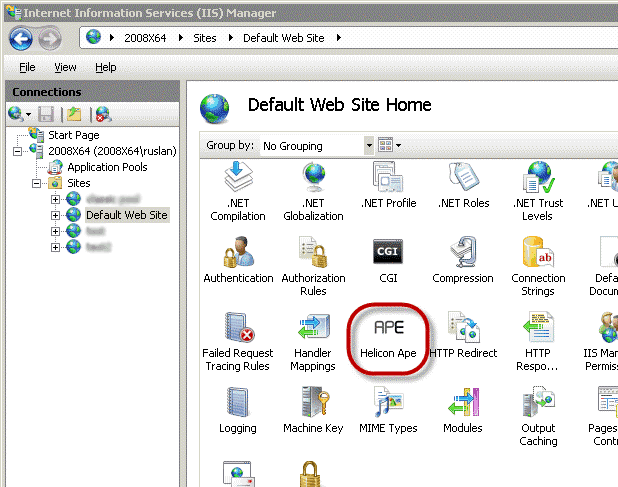Viewport: 618px width, 487px height.
Task: Click the Forward navigation arrow
Action: (50, 39)
